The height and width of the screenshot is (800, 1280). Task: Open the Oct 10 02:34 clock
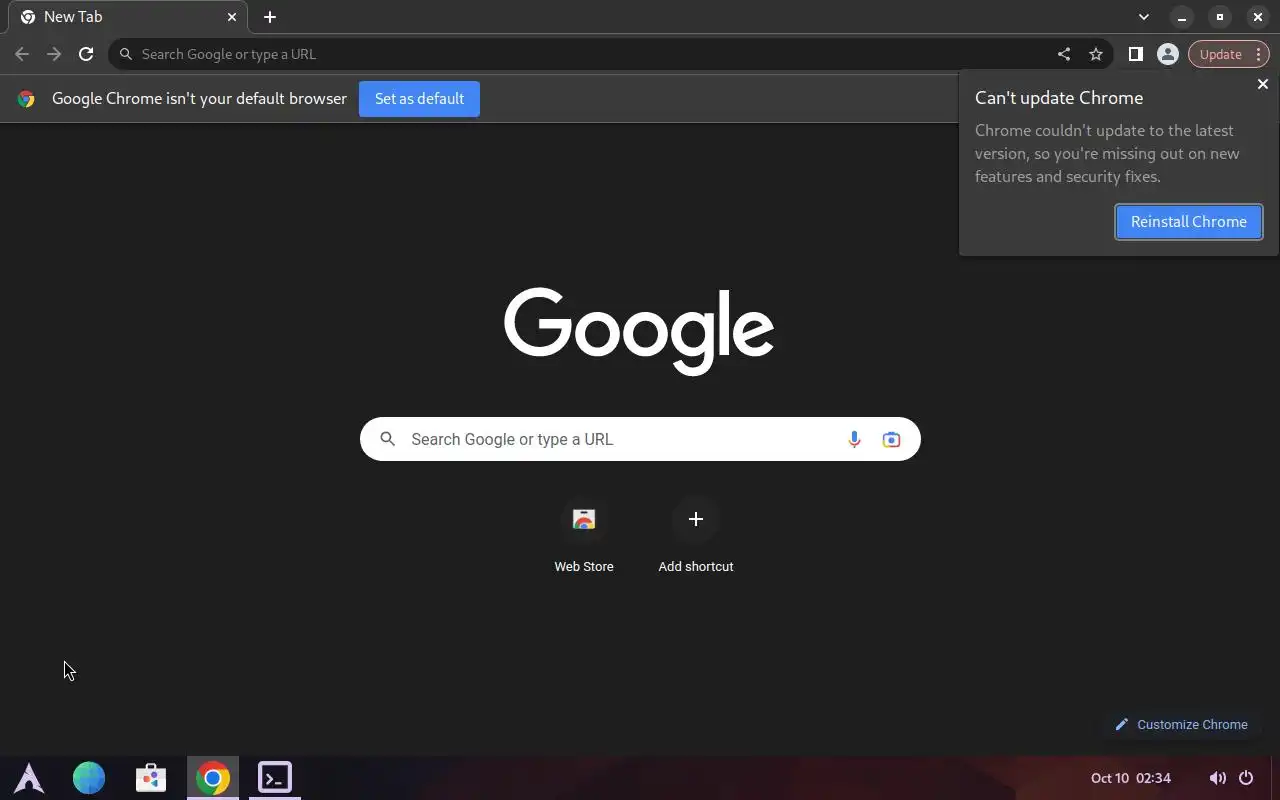(x=1131, y=778)
